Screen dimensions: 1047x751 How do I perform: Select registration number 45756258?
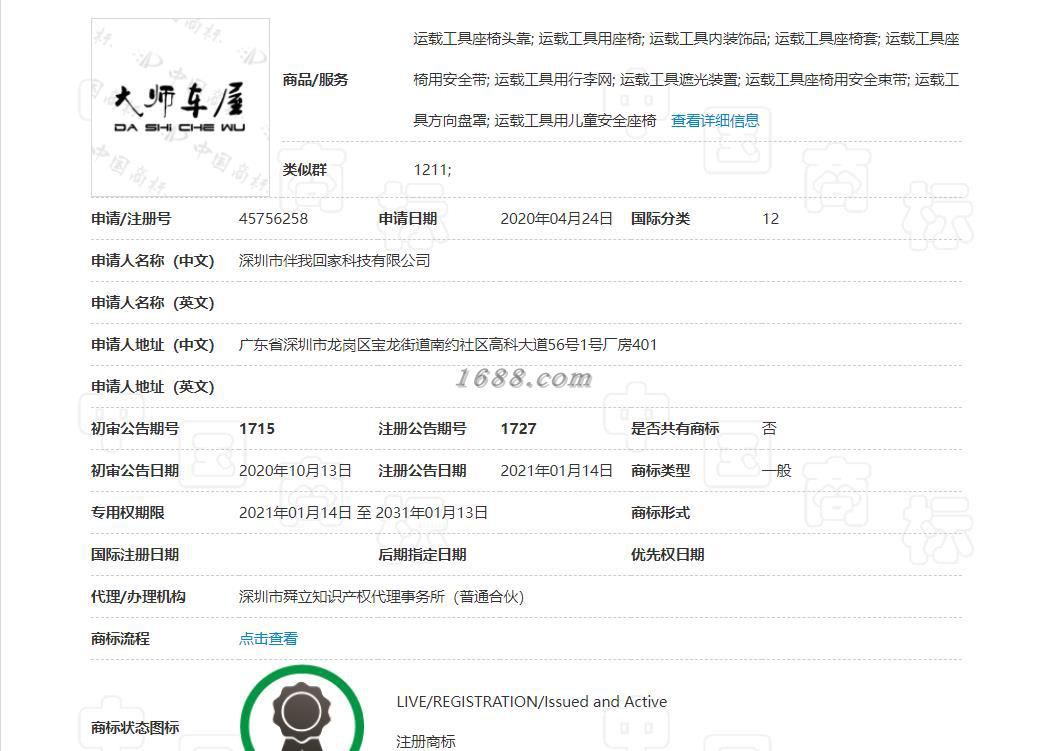click(x=273, y=219)
